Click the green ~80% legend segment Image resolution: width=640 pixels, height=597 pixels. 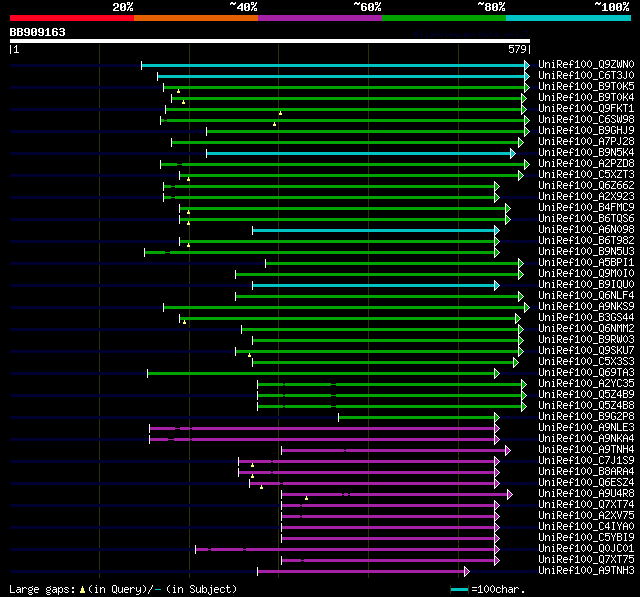(x=444, y=18)
